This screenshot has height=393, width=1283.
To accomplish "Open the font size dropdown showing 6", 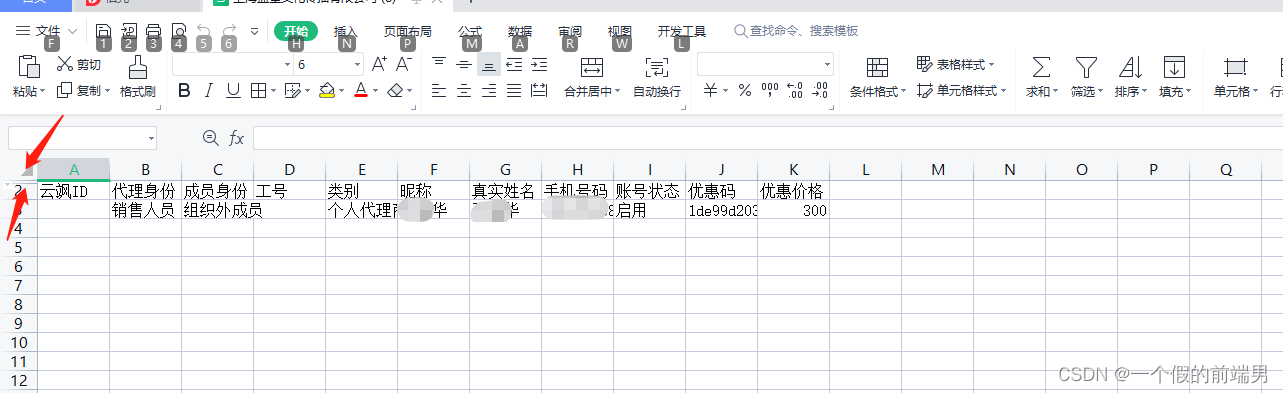I will coord(358,64).
